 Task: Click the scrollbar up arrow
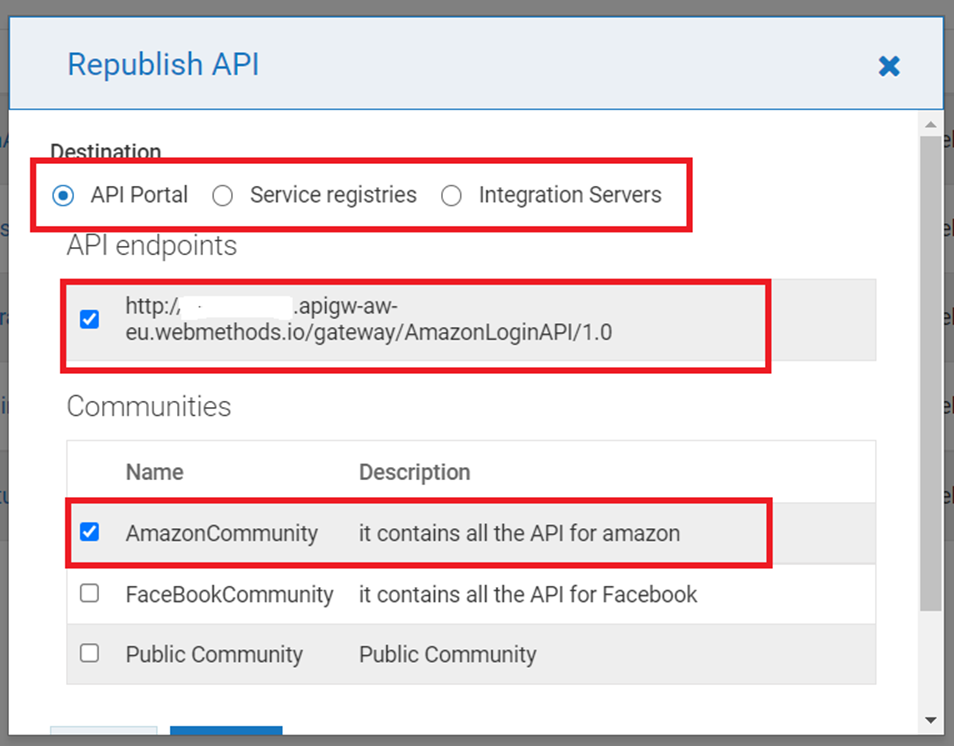click(x=930, y=125)
